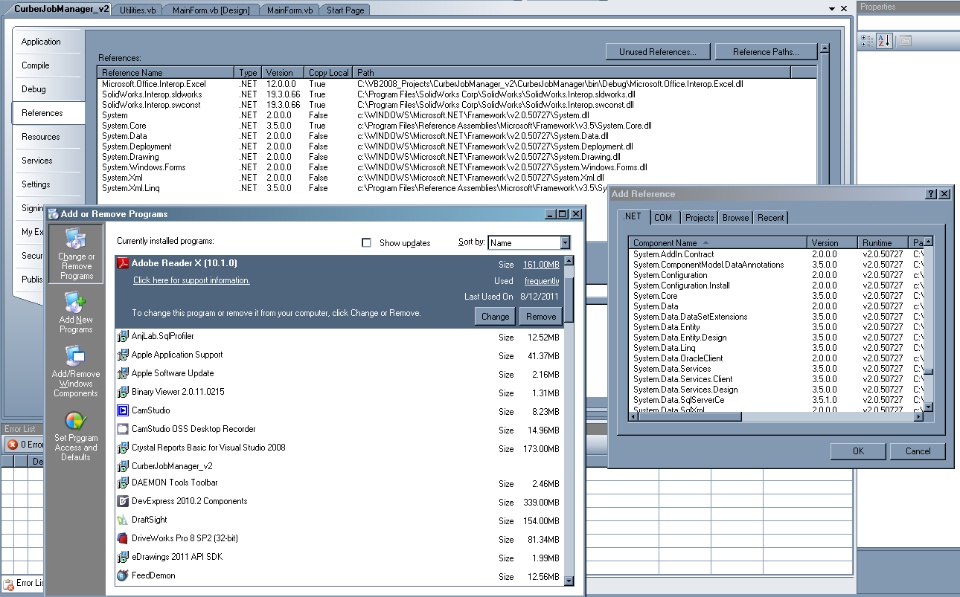Click the Crystal Reports Basic icon
960x597 pixels.
click(122, 448)
